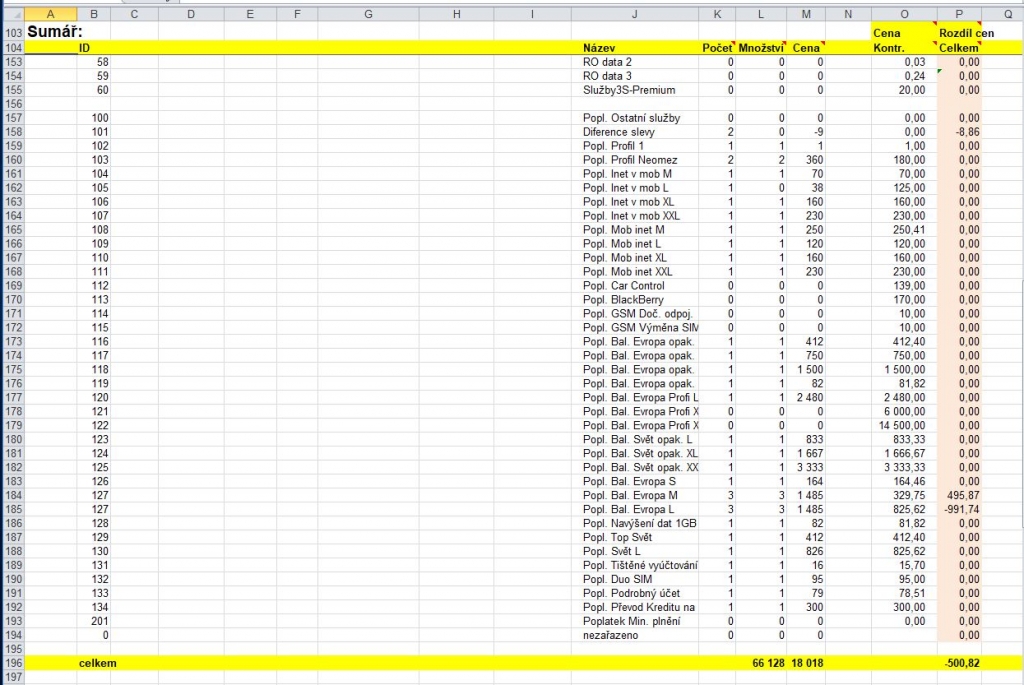Click row header 196

click(x=12, y=663)
